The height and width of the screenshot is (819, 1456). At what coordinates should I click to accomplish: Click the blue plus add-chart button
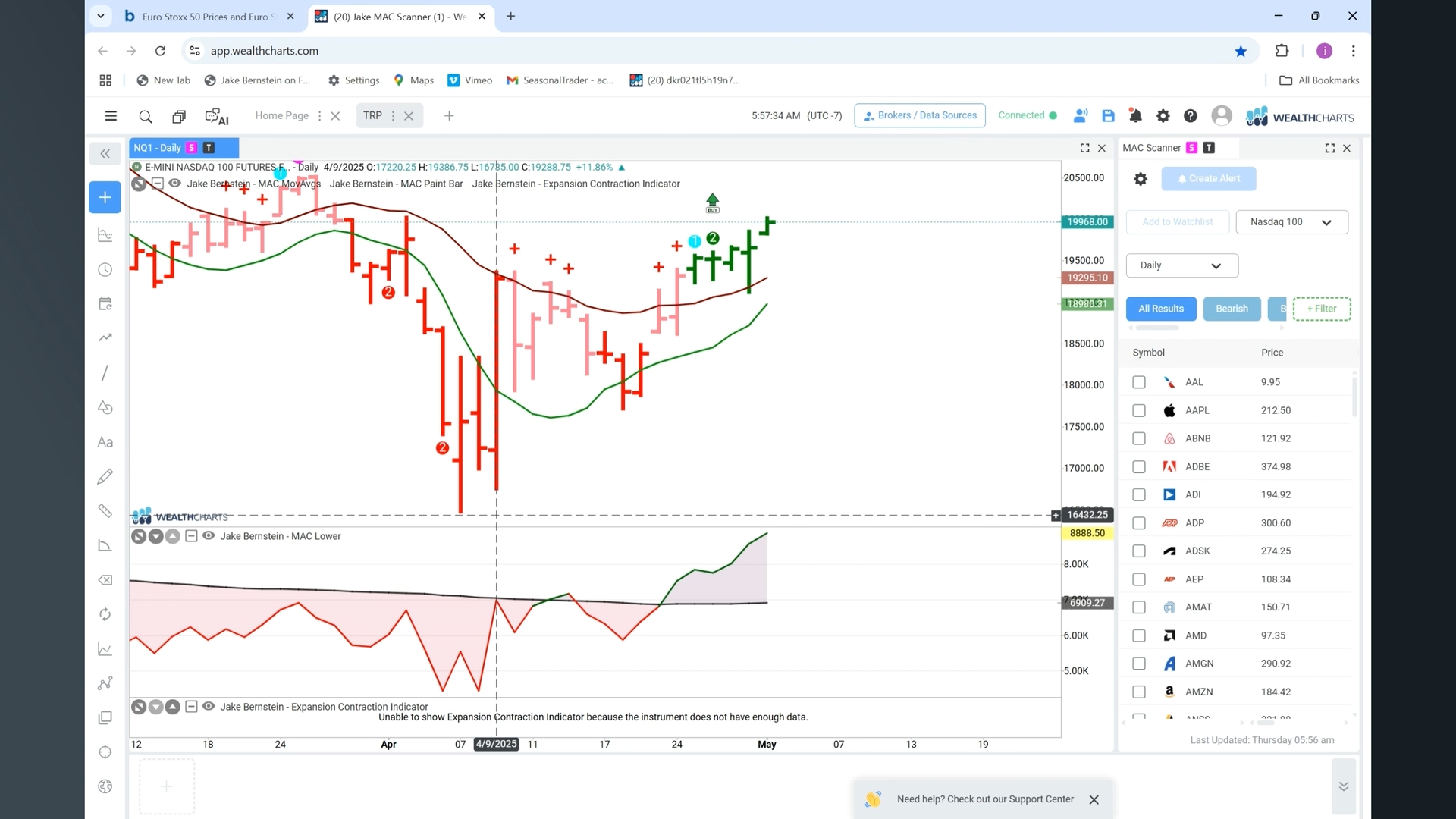(105, 197)
